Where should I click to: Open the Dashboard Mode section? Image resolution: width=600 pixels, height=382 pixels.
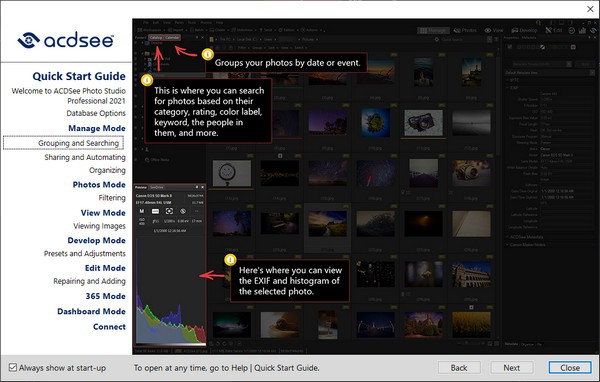click(91, 312)
